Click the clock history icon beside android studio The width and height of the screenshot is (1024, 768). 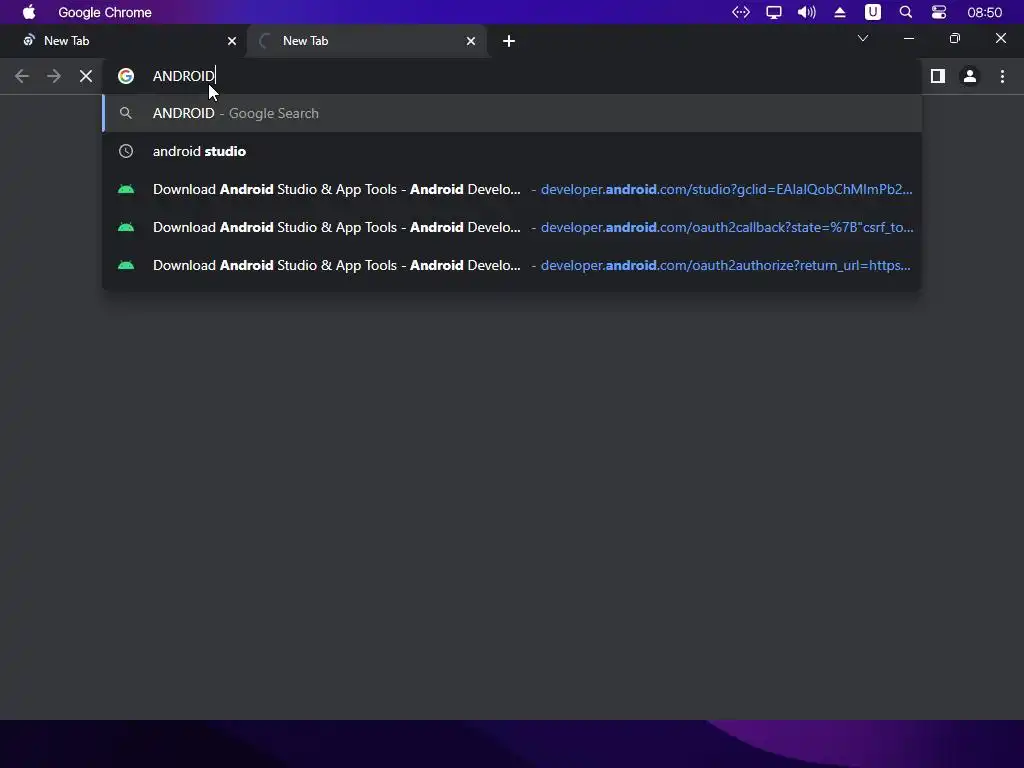click(x=126, y=151)
